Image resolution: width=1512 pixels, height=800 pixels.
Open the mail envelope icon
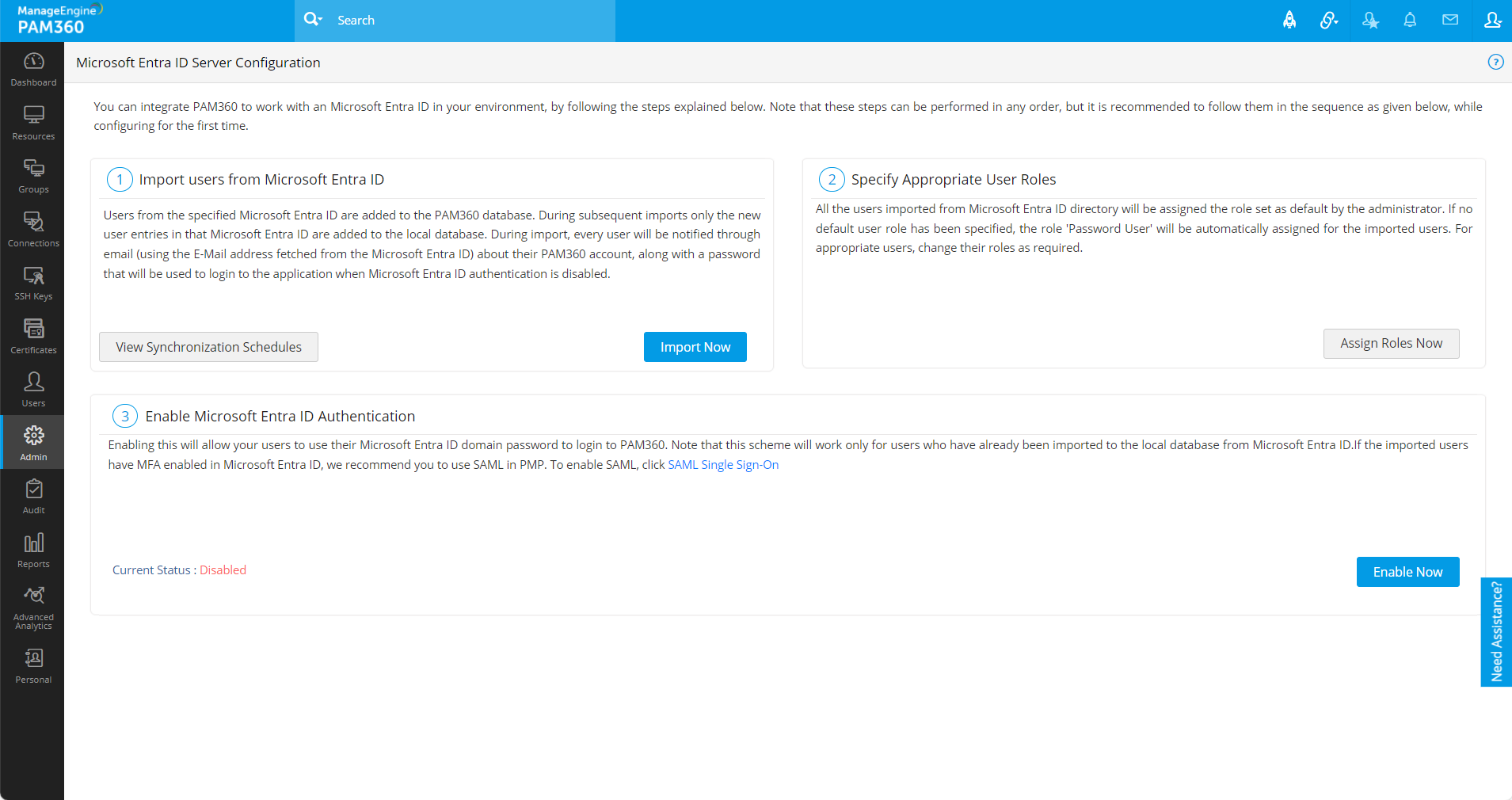pos(1450,21)
